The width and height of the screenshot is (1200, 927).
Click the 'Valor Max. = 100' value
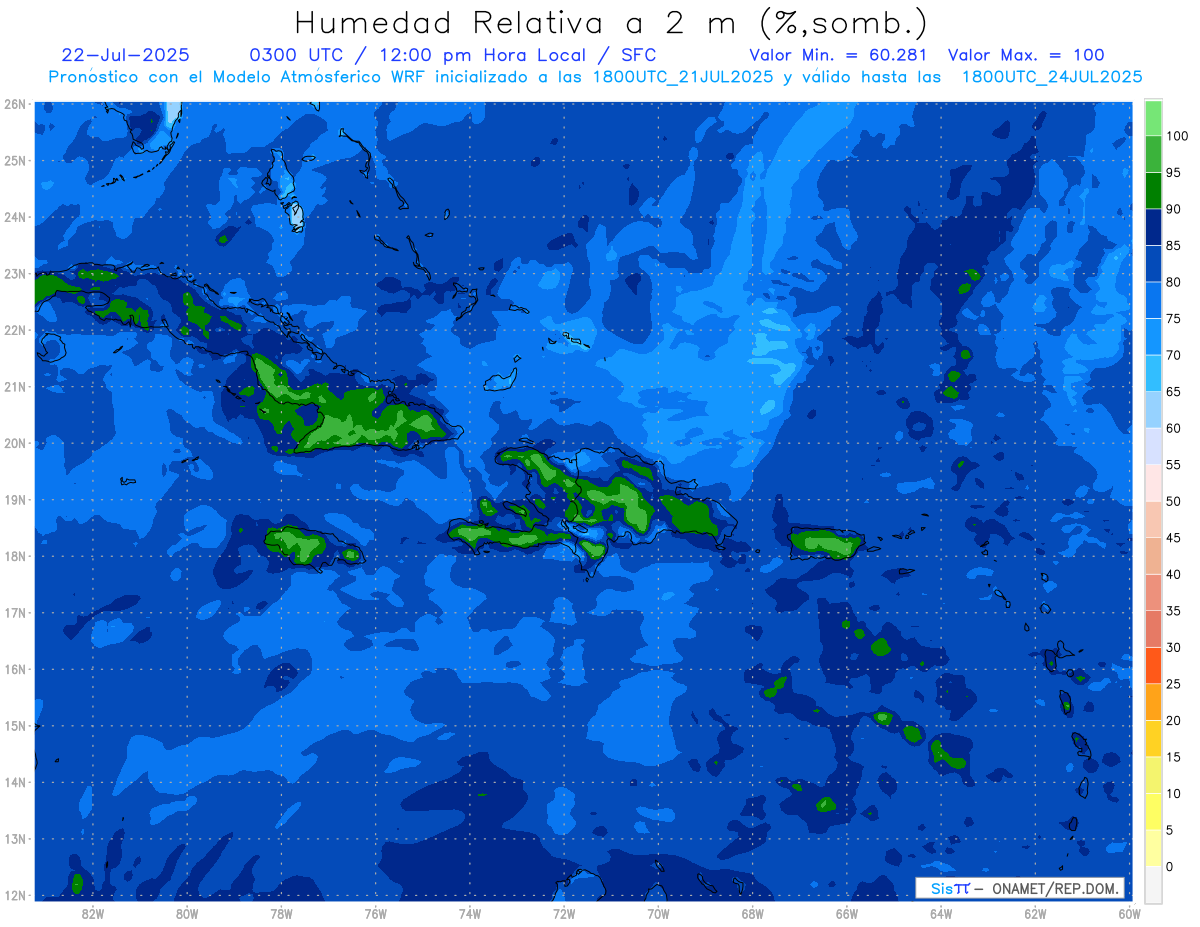point(1026,55)
